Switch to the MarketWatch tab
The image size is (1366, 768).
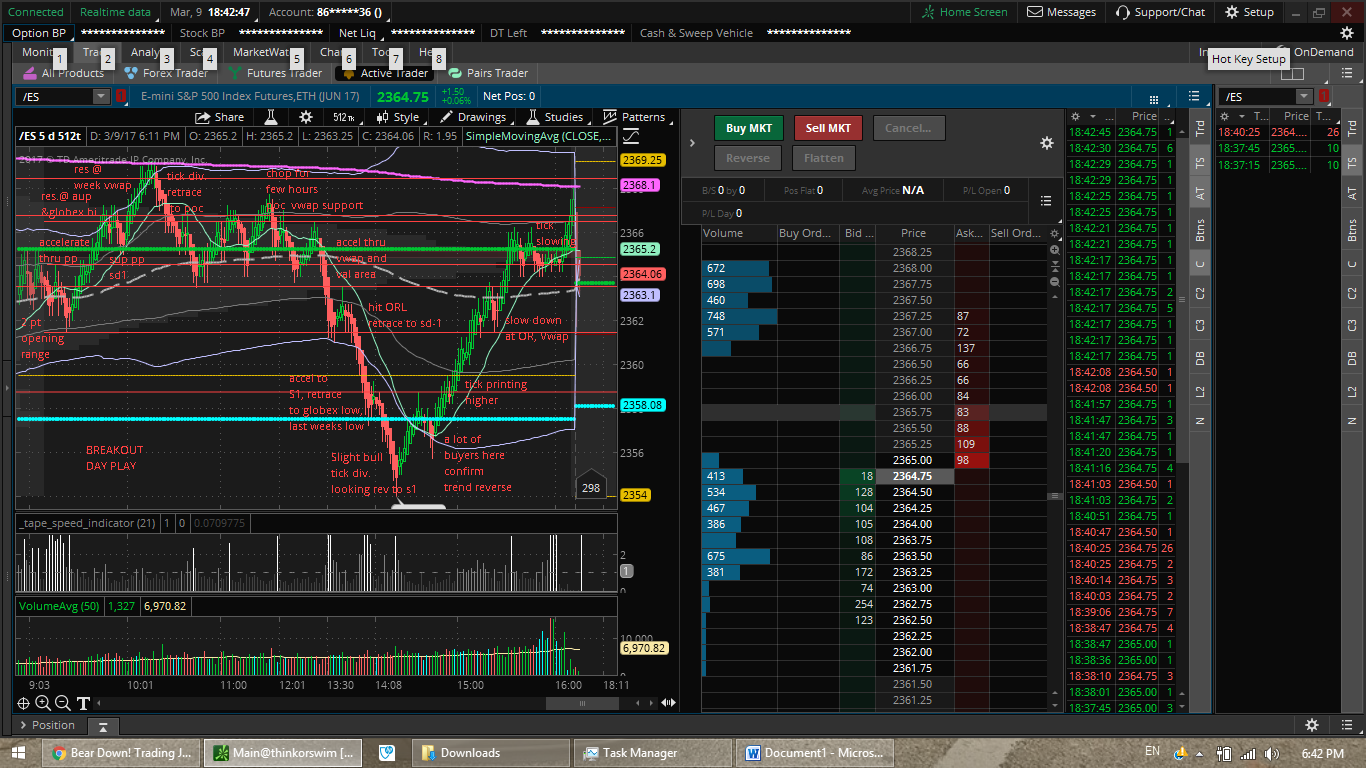tap(261, 52)
